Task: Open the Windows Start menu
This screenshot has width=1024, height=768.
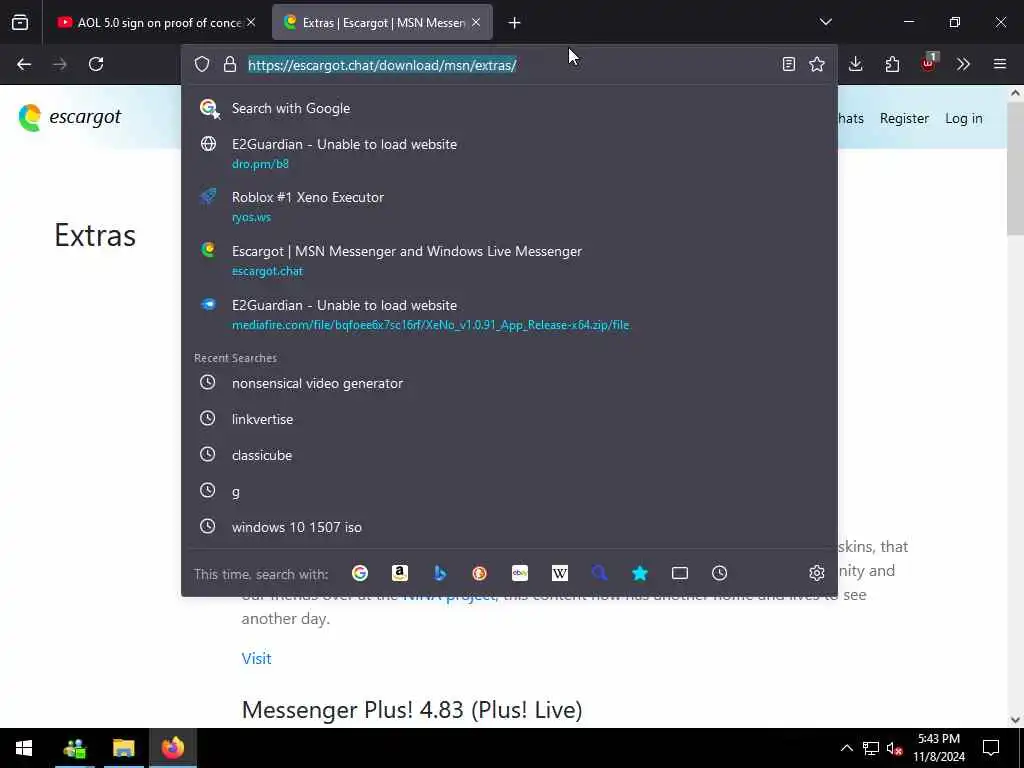Action: 24,748
